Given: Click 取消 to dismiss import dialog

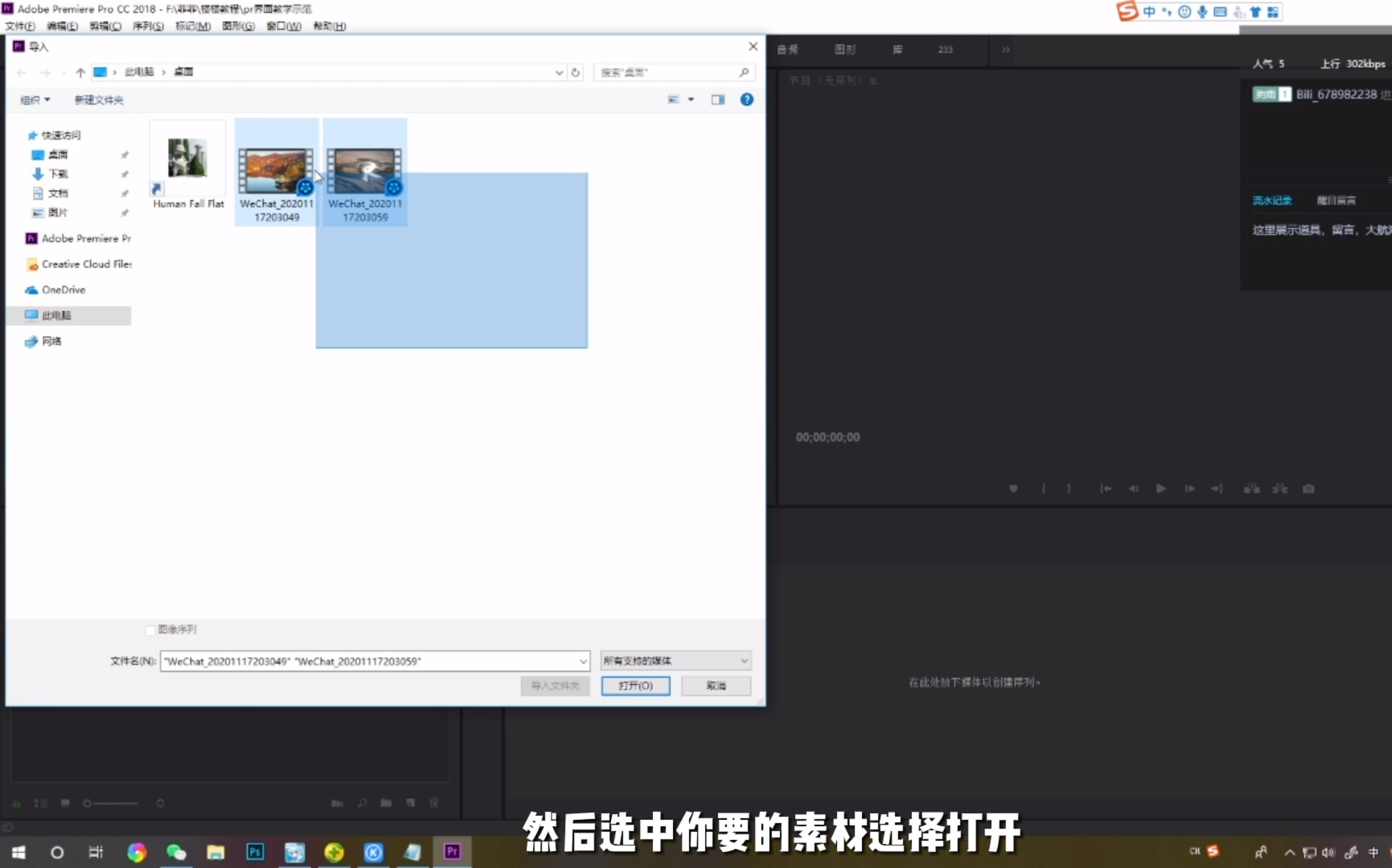Looking at the screenshot, I should point(717,685).
